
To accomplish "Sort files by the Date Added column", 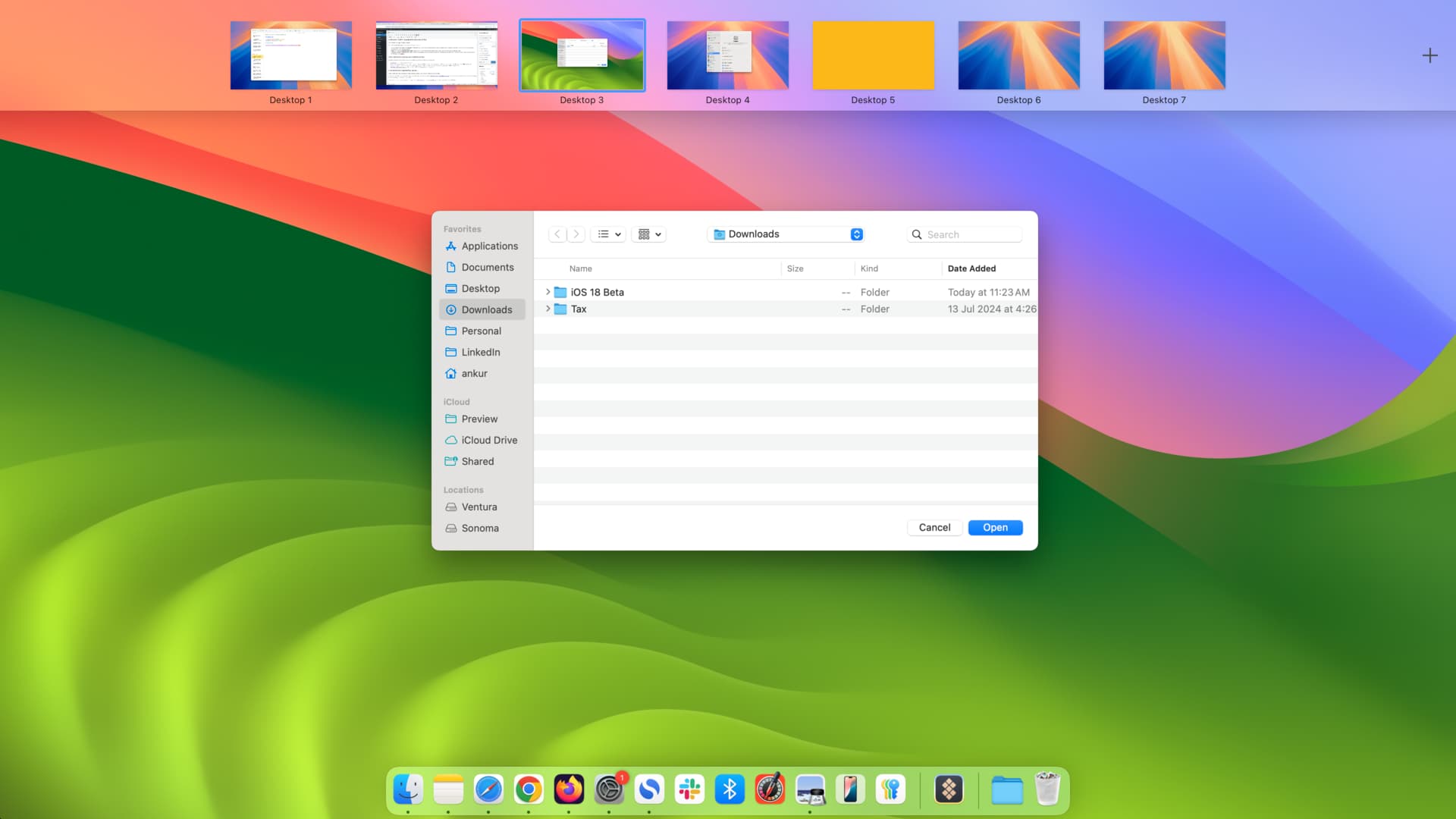I will 971,268.
